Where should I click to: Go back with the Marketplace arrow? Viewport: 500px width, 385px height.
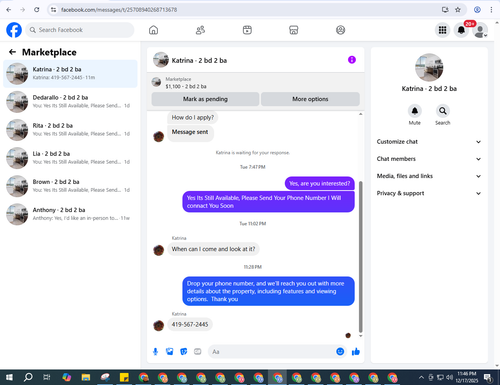[x=12, y=52]
